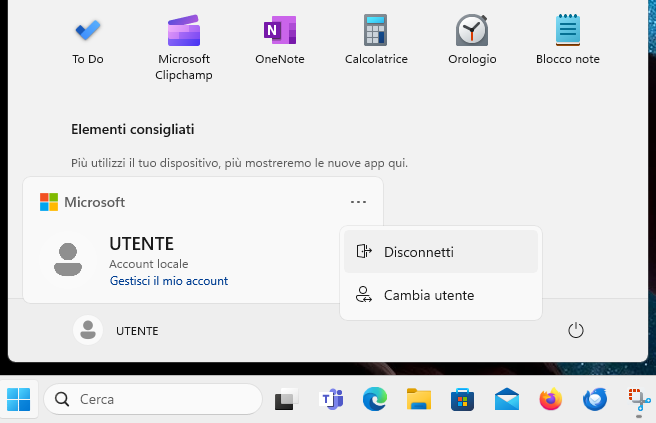The image size is (656, 423).
Task: Open Task View from the taskbar
Action: click(287, 399)
